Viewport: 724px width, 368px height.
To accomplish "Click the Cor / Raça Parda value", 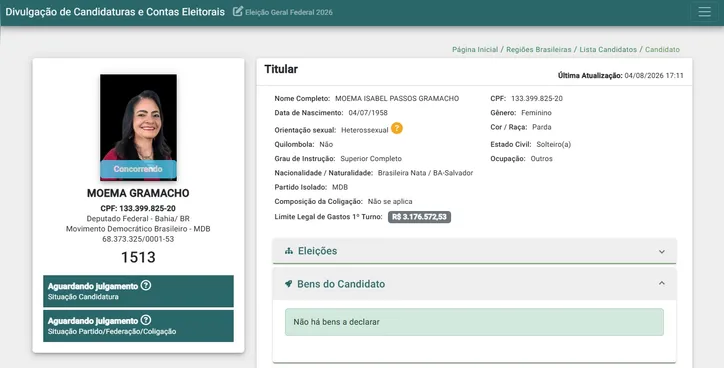I will pos(542,127).
